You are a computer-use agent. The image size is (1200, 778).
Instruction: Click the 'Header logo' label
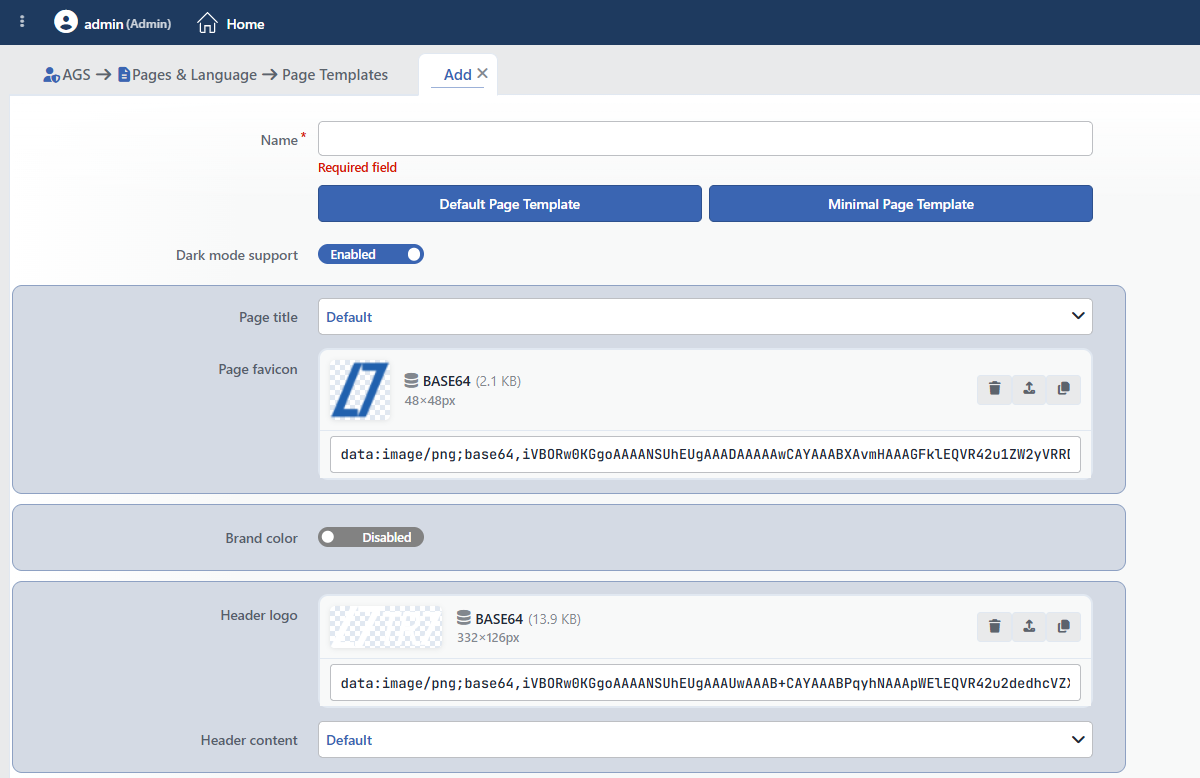259,615
